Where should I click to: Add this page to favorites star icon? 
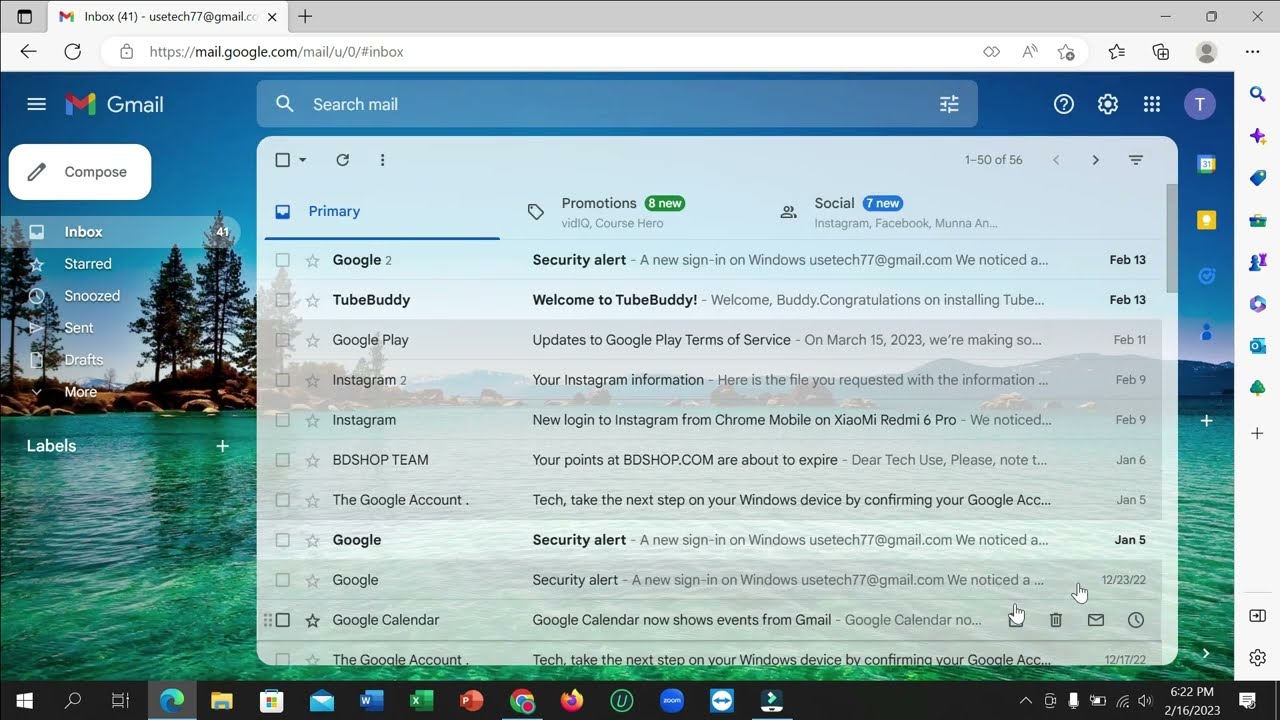click(x=1066, y=52)
